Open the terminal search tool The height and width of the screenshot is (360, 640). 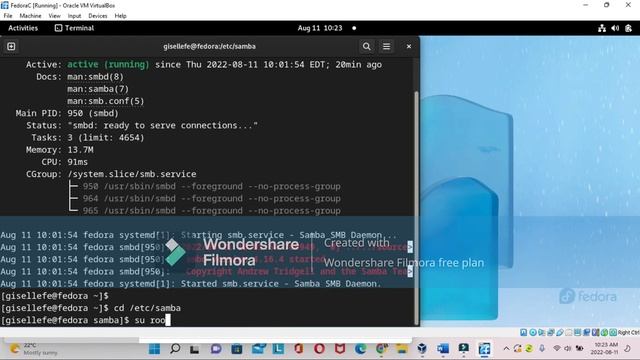[x=367, y=47]
